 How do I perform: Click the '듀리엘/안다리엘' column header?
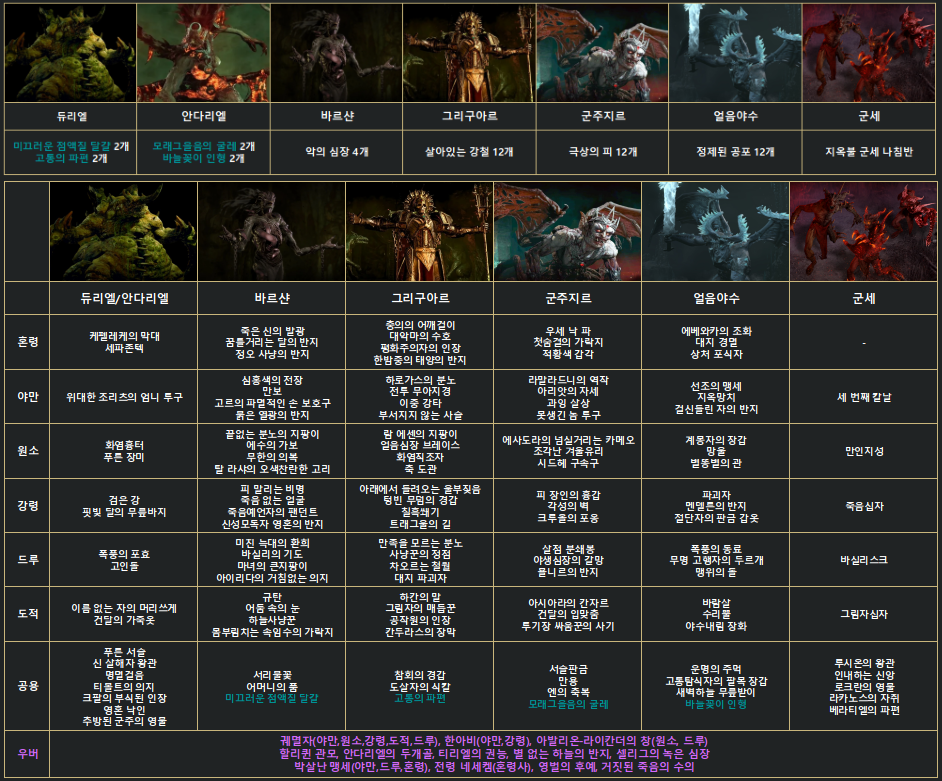pos(124,298)
